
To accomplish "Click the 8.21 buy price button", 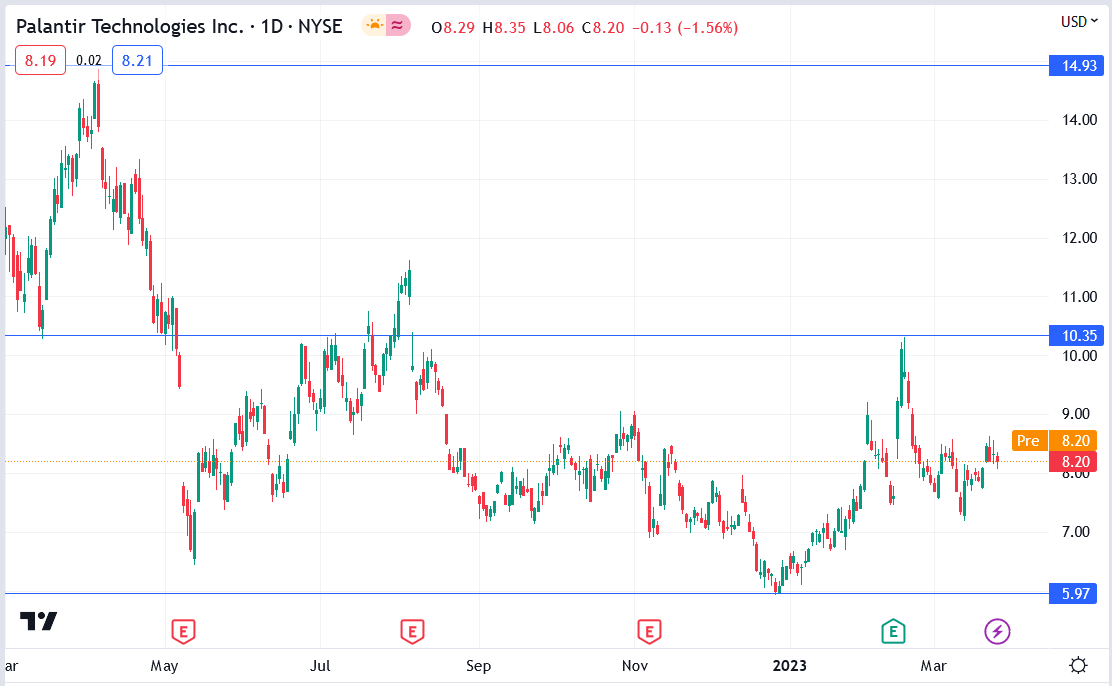I will [137, 60].
